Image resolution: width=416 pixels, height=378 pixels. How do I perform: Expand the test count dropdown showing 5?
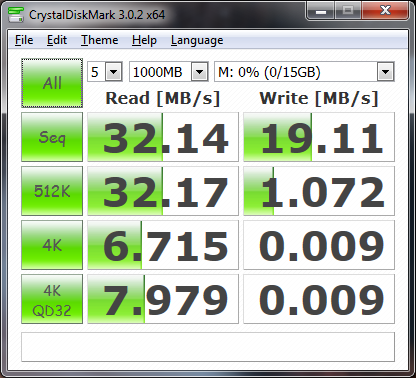pos(114,72)
